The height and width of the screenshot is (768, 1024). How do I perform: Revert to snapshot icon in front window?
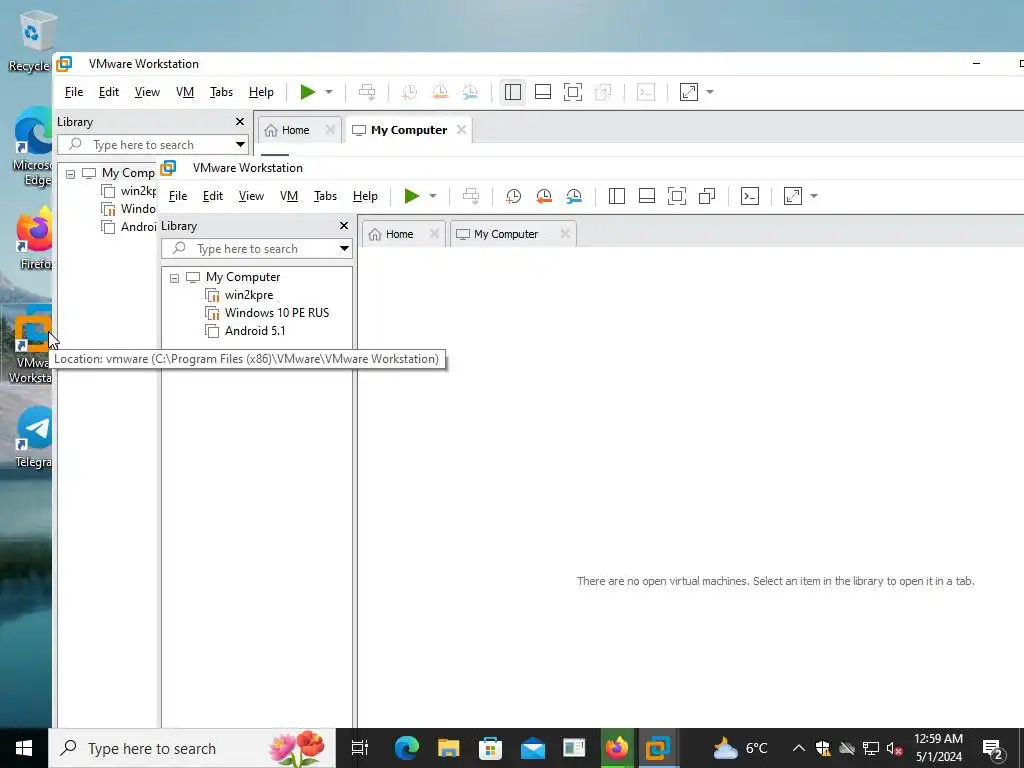tap(544, 196)
